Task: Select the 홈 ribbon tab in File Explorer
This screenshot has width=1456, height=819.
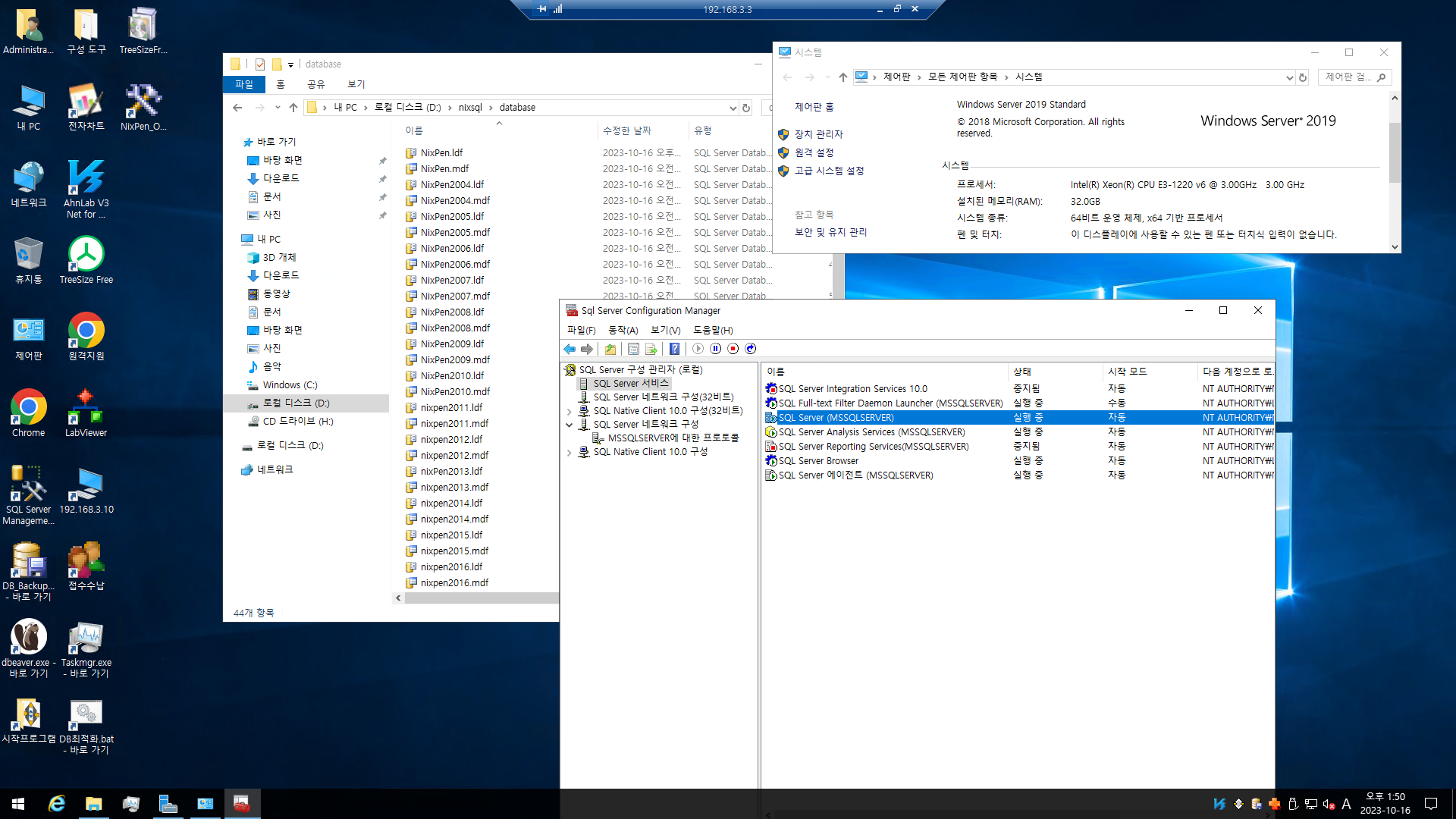Action: 281,84
